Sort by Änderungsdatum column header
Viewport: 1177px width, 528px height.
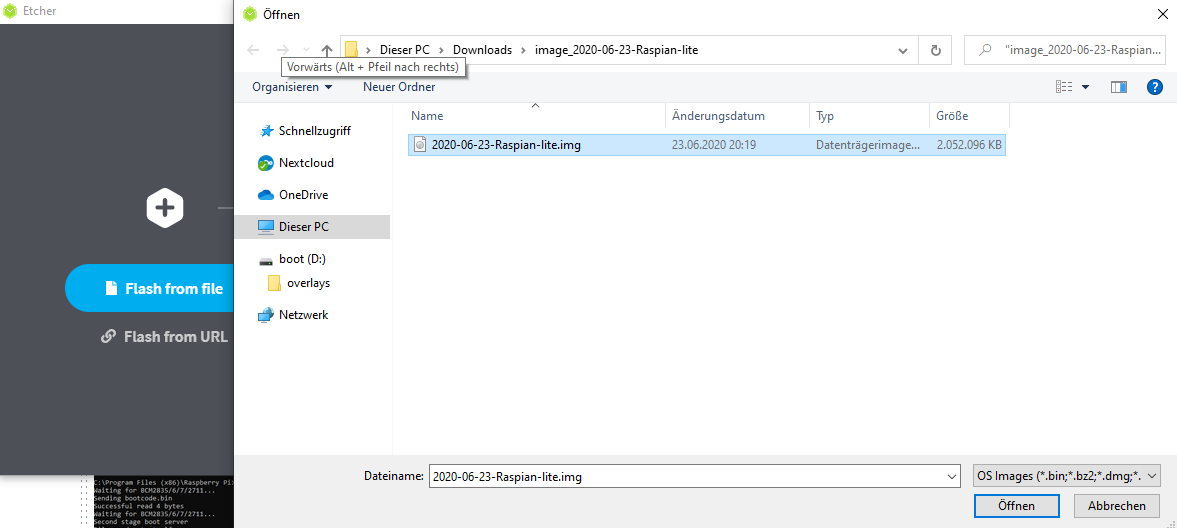pos(737,116)
